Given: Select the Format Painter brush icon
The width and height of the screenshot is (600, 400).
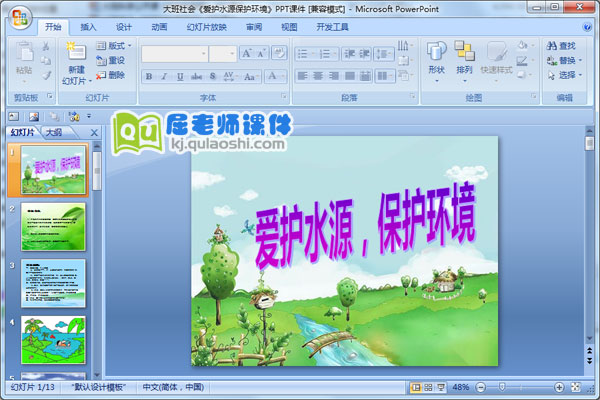Looking at the screenshot, I should click(46, 75).
